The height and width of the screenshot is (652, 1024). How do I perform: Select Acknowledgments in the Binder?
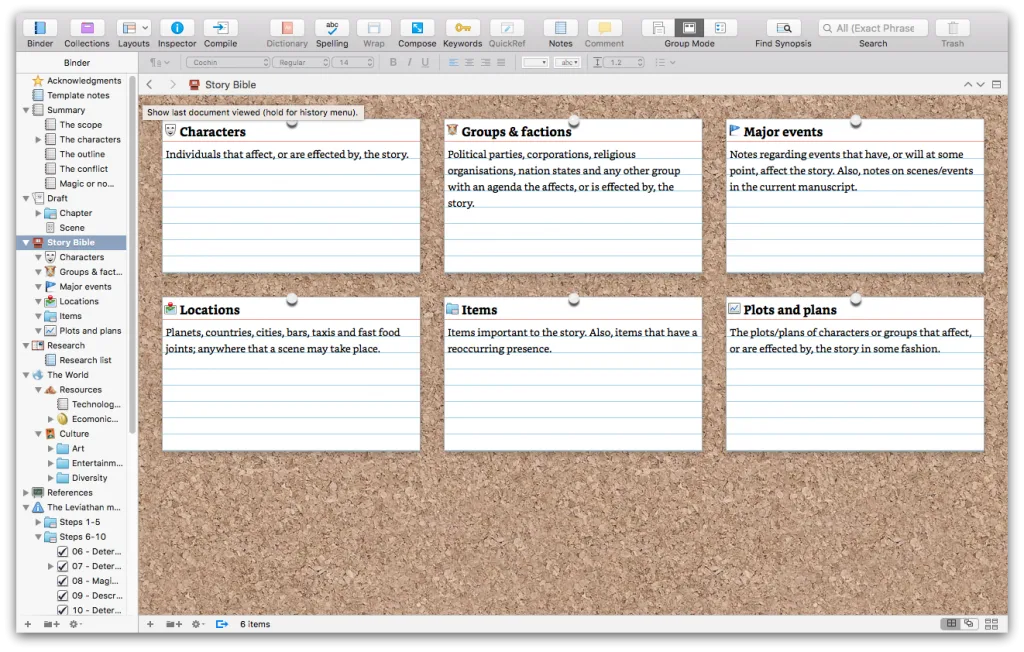click(84, 80)
